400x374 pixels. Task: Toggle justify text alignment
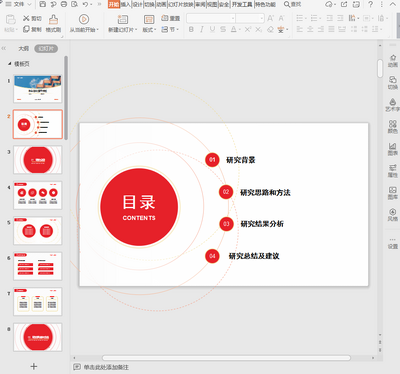[x=331, y=29]
